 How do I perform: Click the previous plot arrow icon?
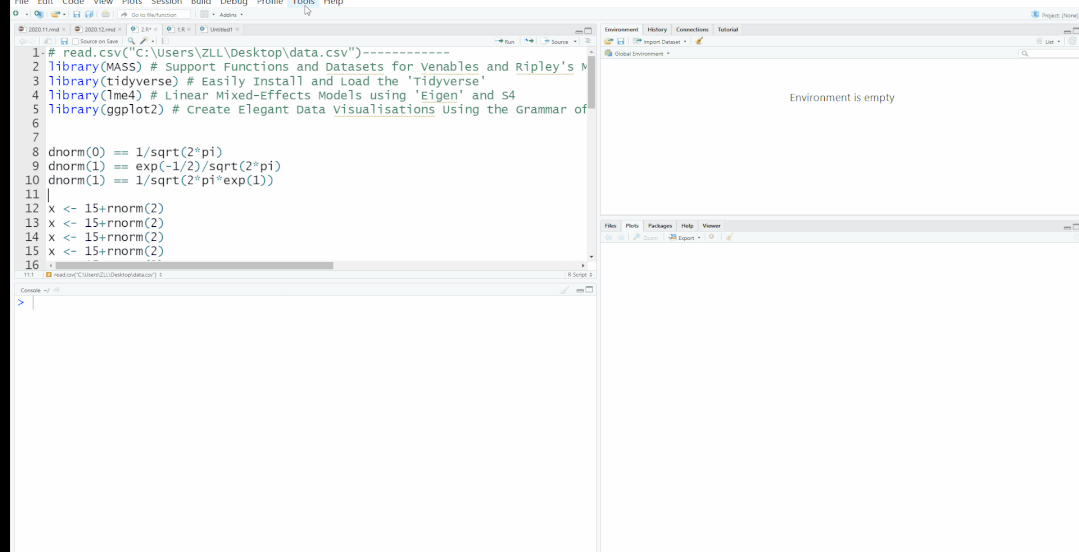pos(608,237)
